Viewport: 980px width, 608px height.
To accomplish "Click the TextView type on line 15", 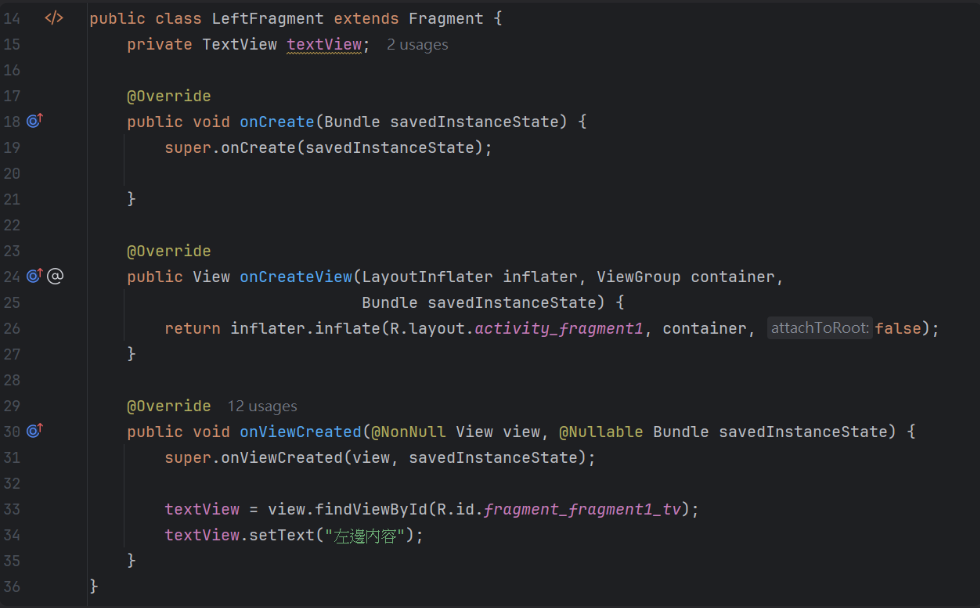I will [x=239, y=45].
